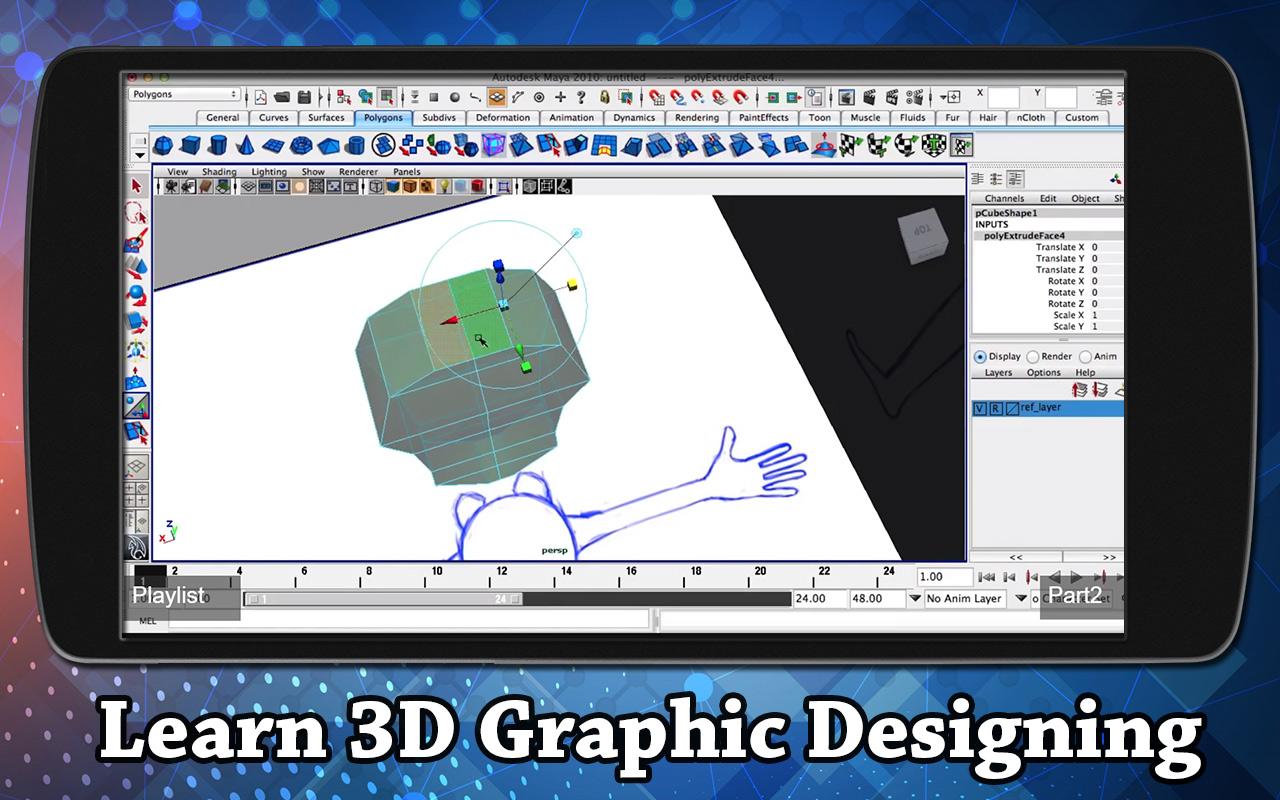This screenshot has height=800, width=1280.
Task: Switch to the nCloth shelf tab
Action: coord(1031,118)
